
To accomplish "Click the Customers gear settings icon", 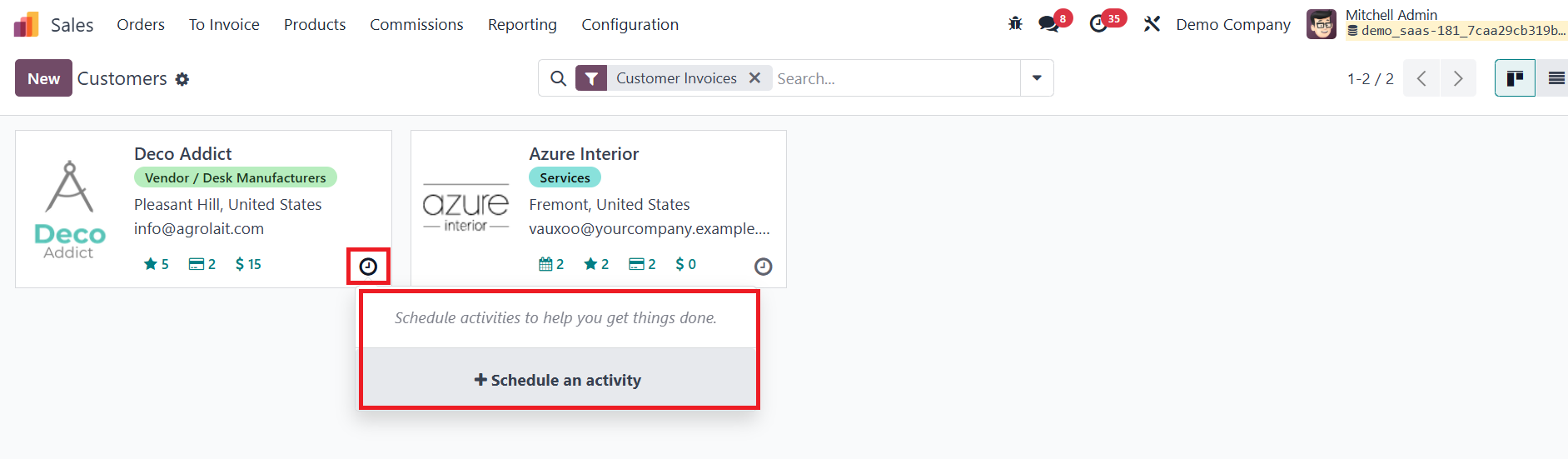I will (x=182, y=79).
